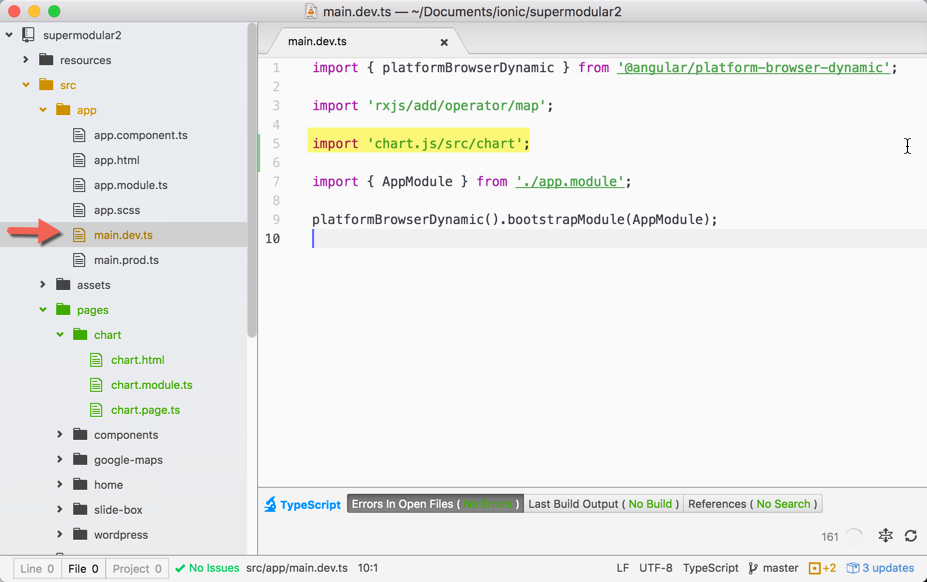Click the src/app/main.dev.ts path in status bar
Viewport: 927px width, 582px height.
[x=297, y=568]
